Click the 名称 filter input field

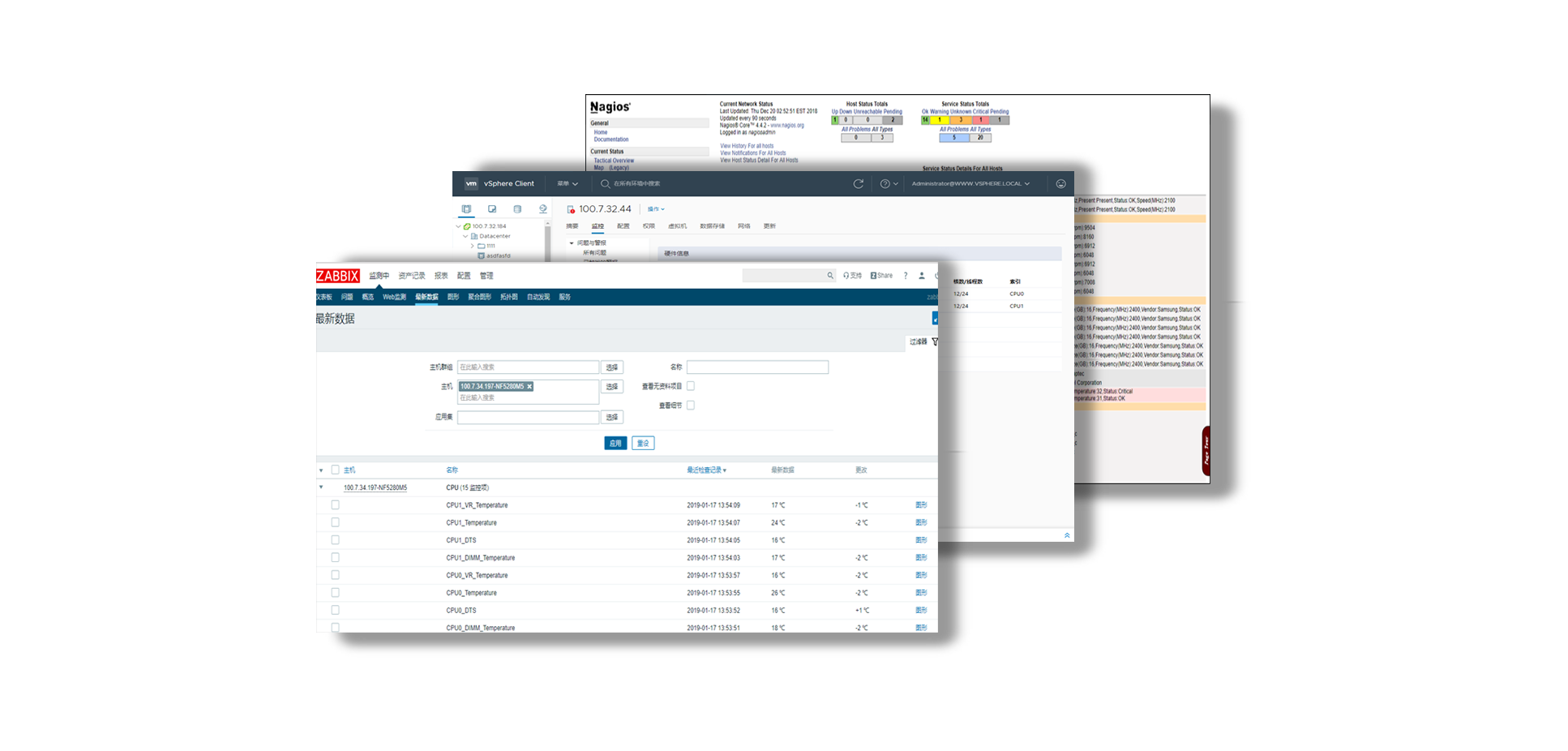pos(757,367)
